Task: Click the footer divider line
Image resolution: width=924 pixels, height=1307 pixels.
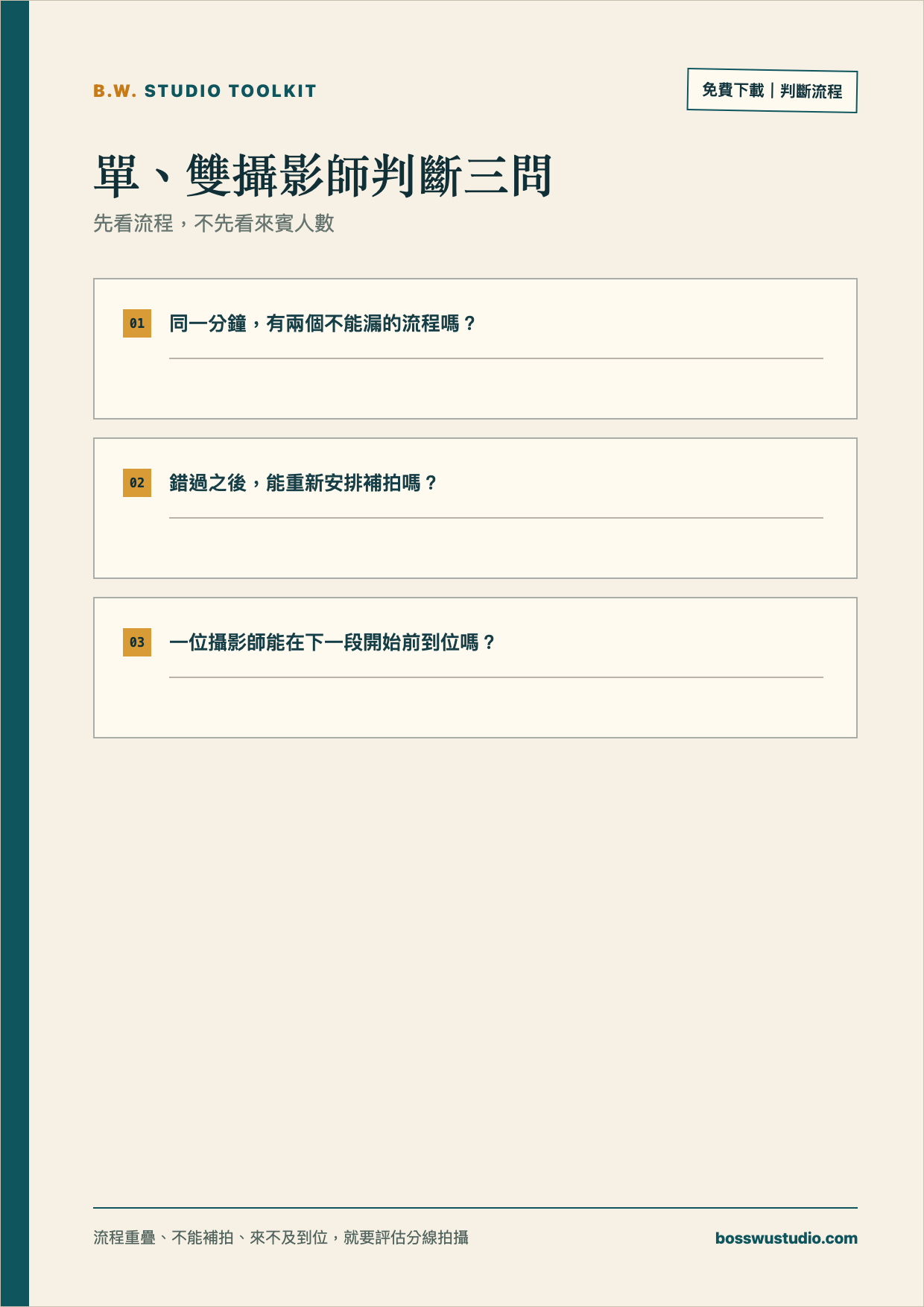Action: pyautogui.click(x=475, y=1207)
